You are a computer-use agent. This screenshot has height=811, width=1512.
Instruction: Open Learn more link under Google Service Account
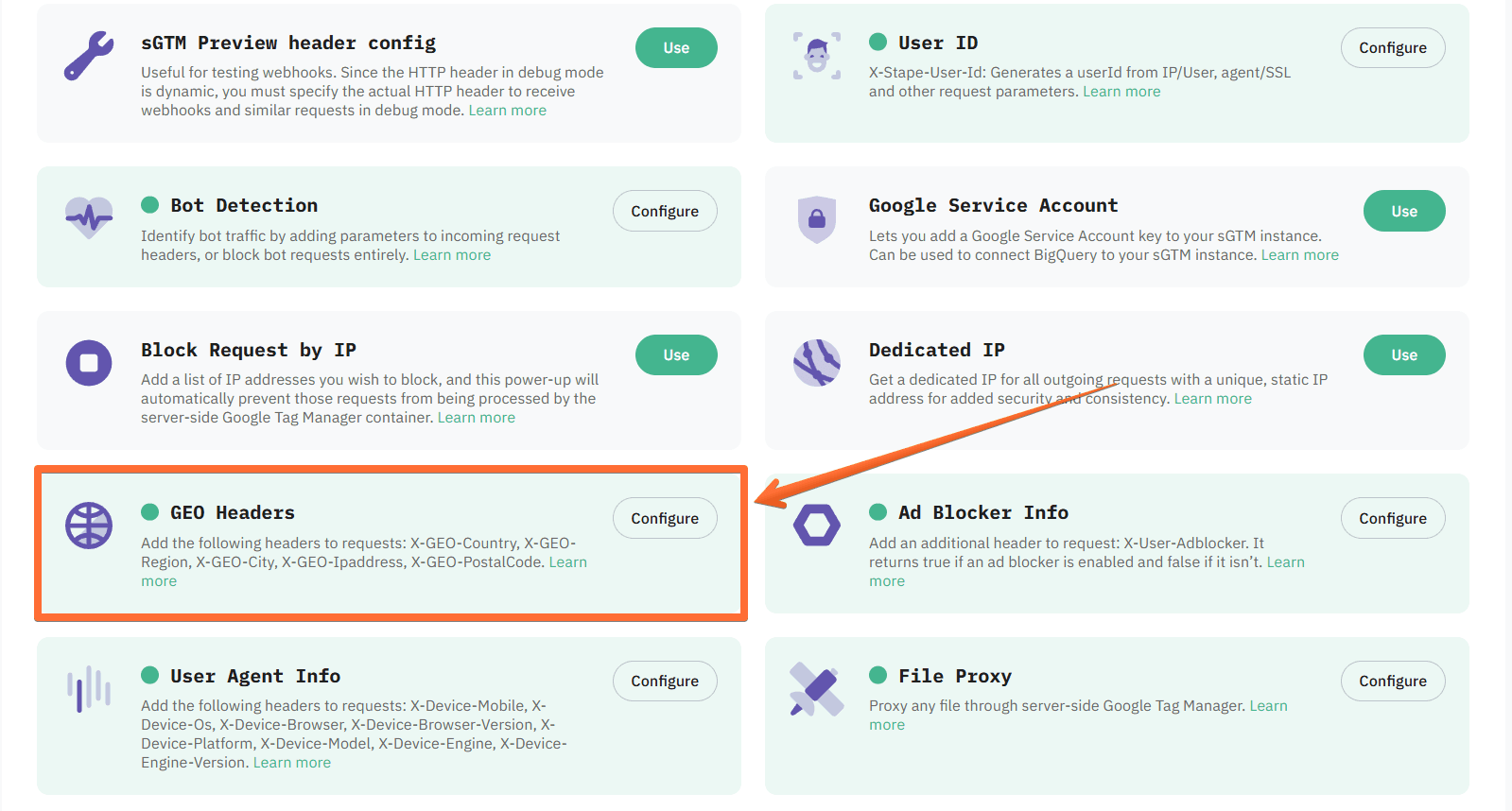[1299, 255]
